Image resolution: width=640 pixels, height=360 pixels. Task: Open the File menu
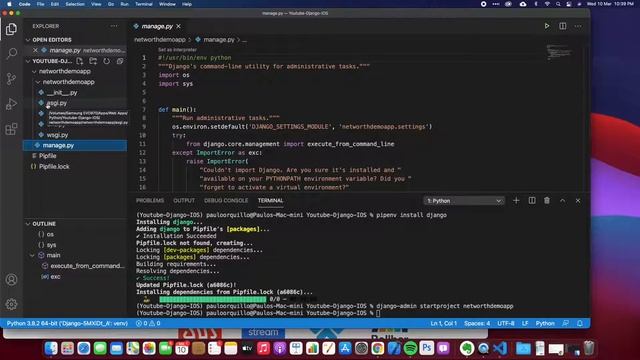click(x=40, y=4)
